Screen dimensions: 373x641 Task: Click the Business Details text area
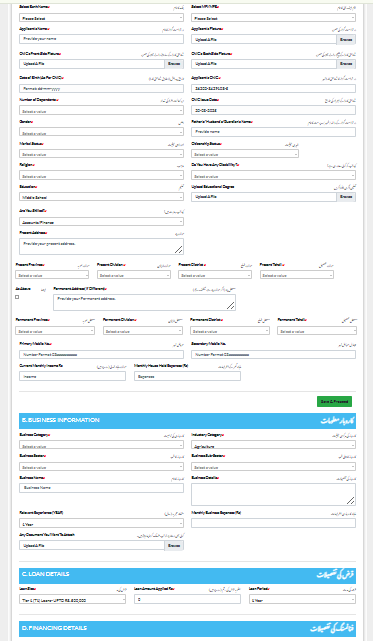tap(273, 494)
